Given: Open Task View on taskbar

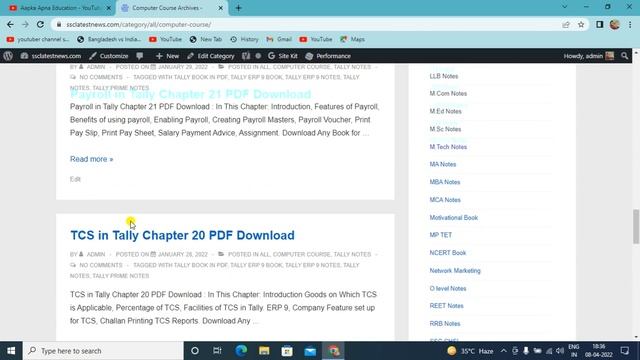Looking at the screenshot, I should (x=217, y=351).
